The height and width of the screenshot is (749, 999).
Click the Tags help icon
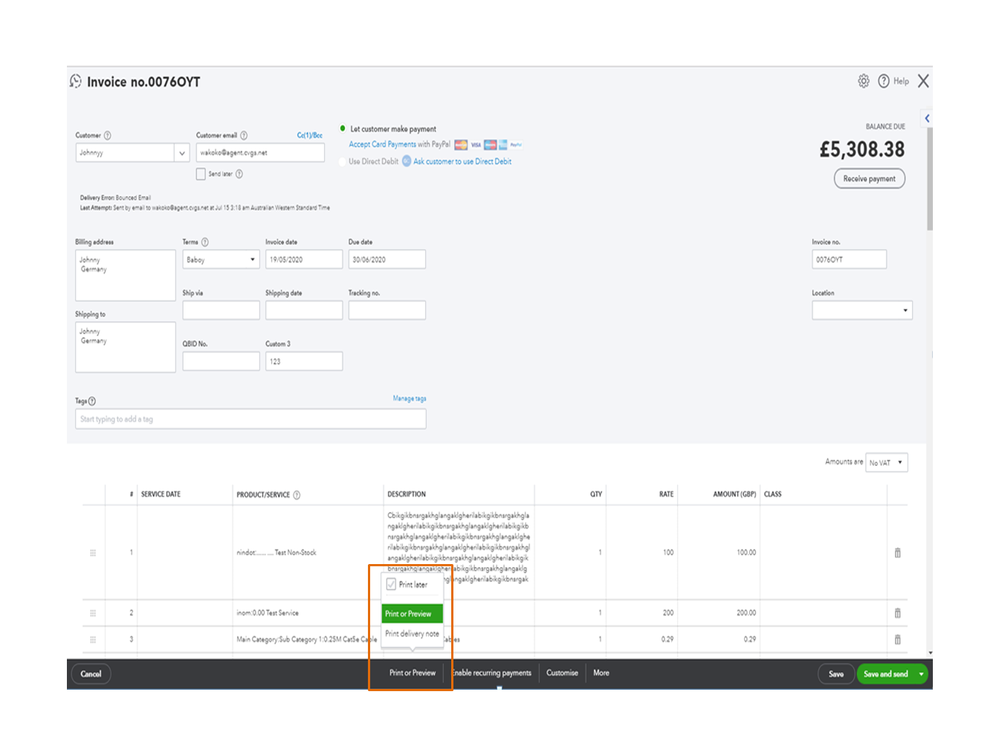[92, 401]
